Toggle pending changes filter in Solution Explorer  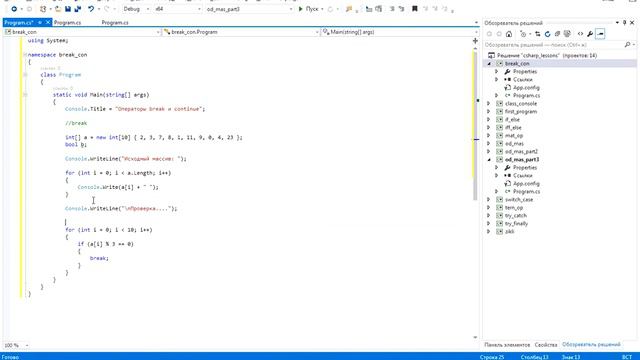[x=523, y=34]
